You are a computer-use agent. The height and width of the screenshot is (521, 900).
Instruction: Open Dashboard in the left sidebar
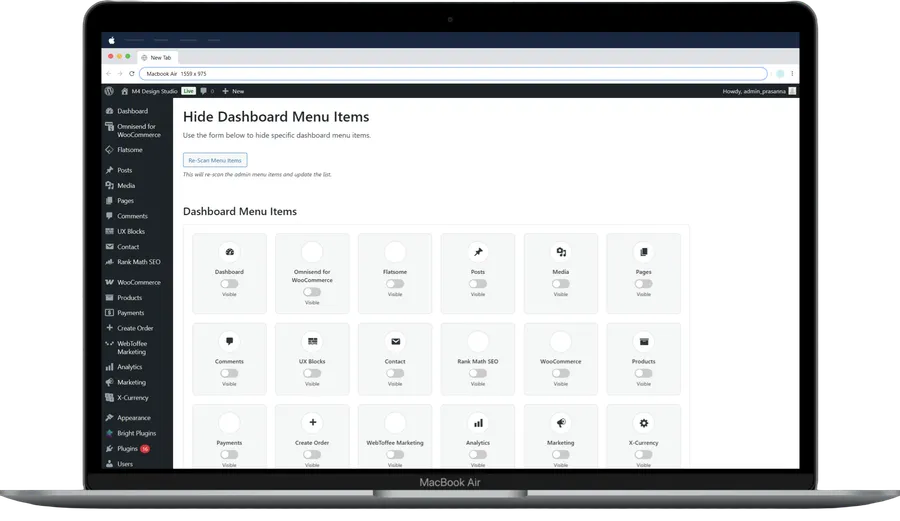(x=133, y=111)
